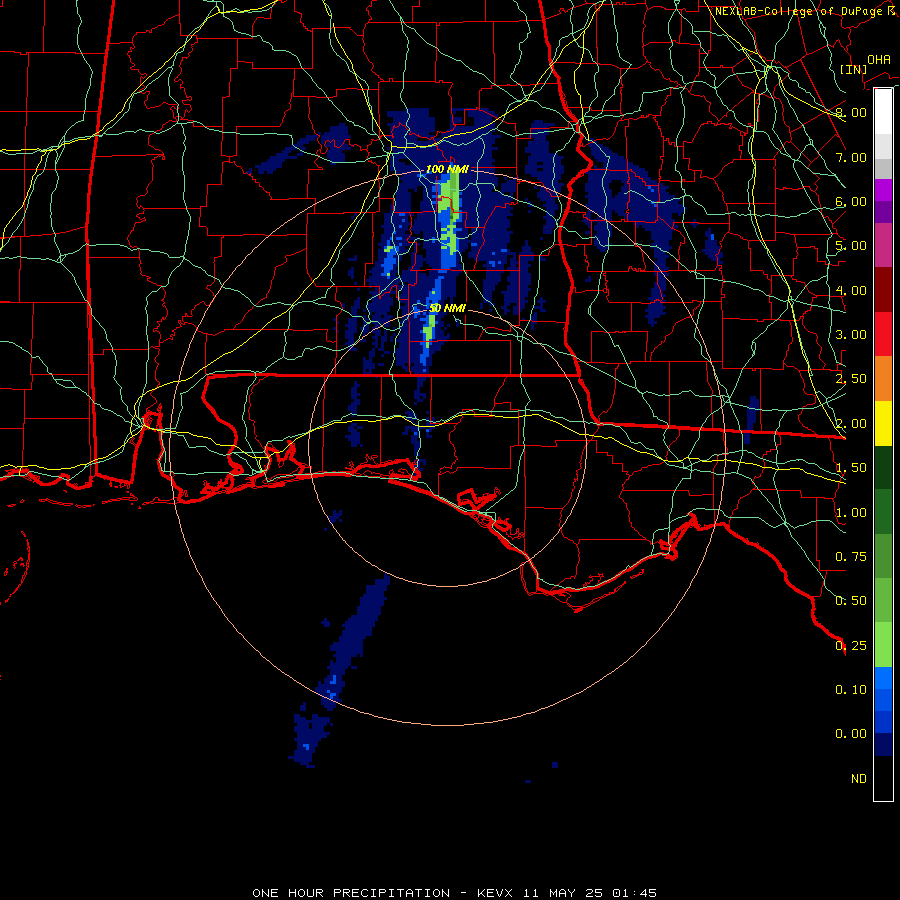900x900 pixels.
Task: Click the 7.00 legend value
Action: click(x=851, y=157)
